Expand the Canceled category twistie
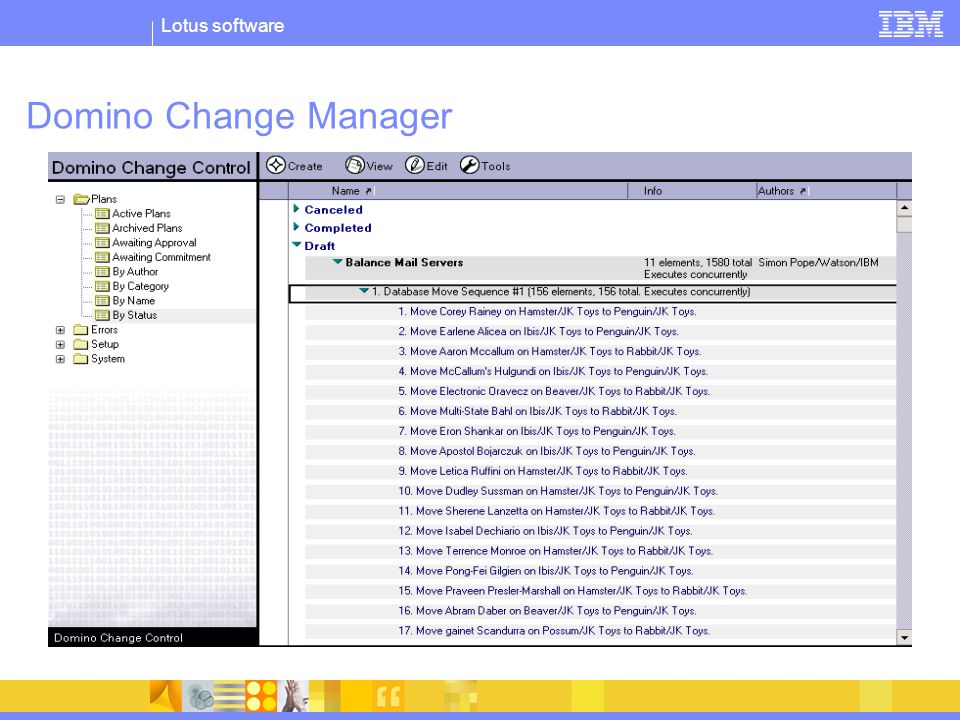The image size is (960, 720). [x=296, y=209]
